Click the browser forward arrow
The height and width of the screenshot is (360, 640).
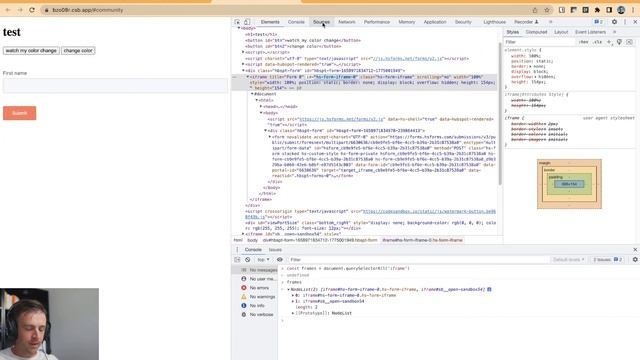[20, 10]
